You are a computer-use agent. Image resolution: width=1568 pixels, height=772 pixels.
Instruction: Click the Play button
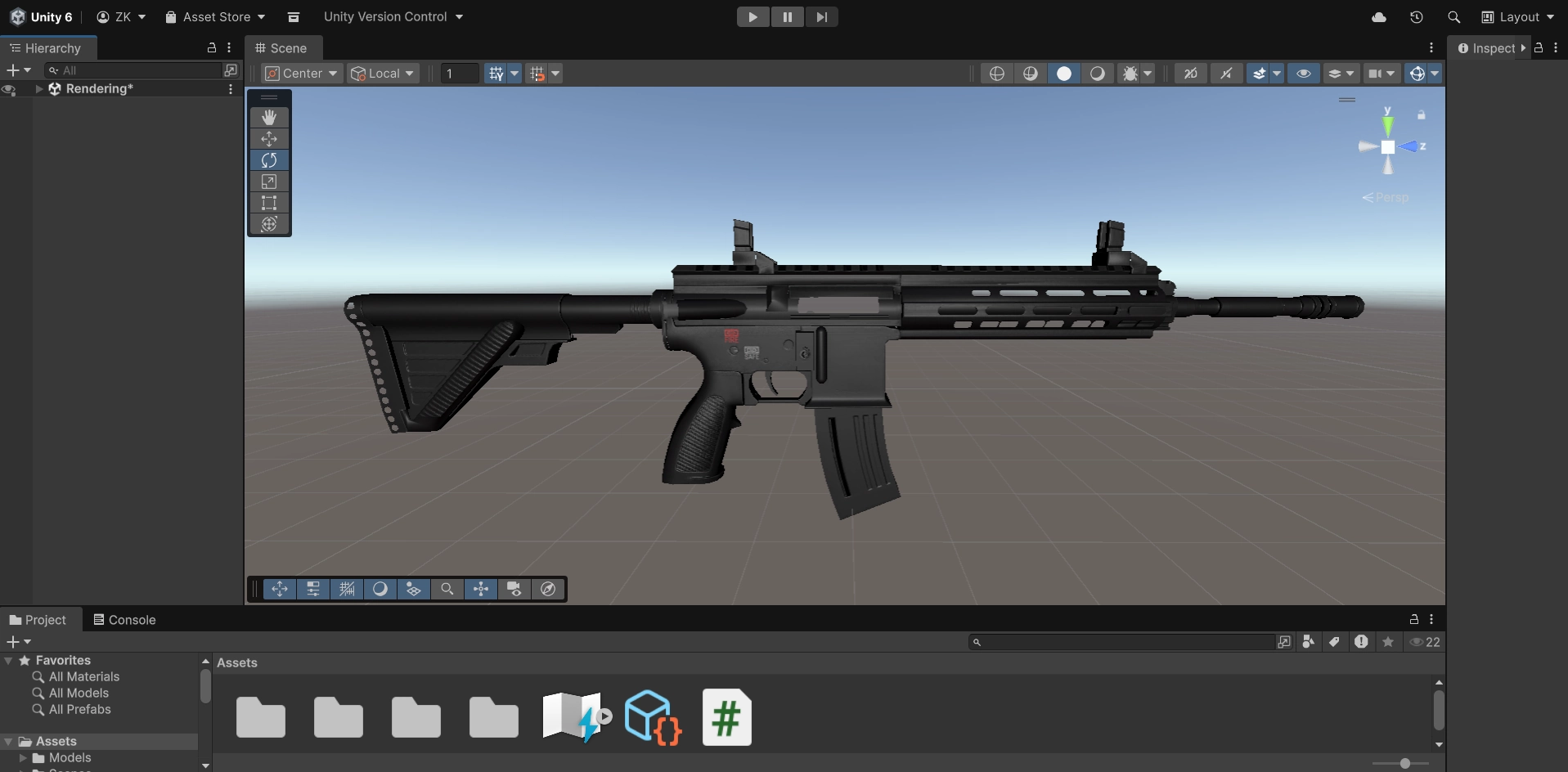pyautogui.click(x=753, y=17)
